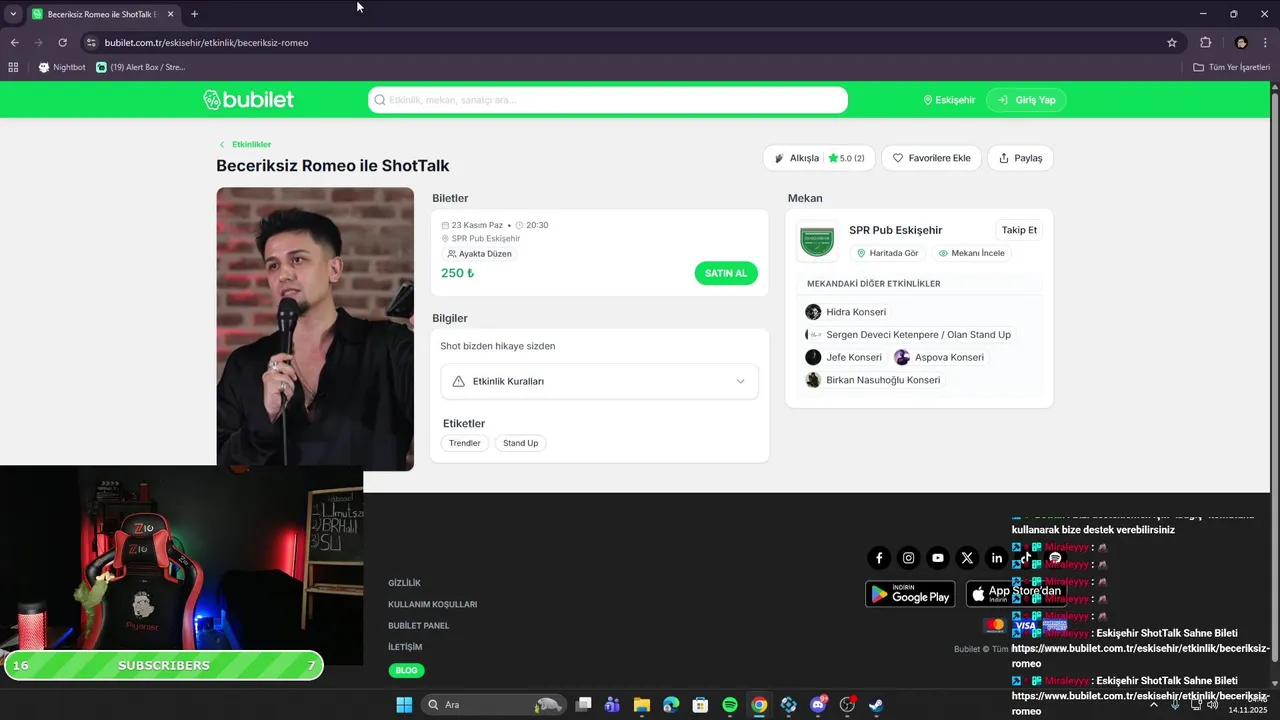Open the X social icon in footer
Screen dimensions: 1280x720
[x=967, y=558]
